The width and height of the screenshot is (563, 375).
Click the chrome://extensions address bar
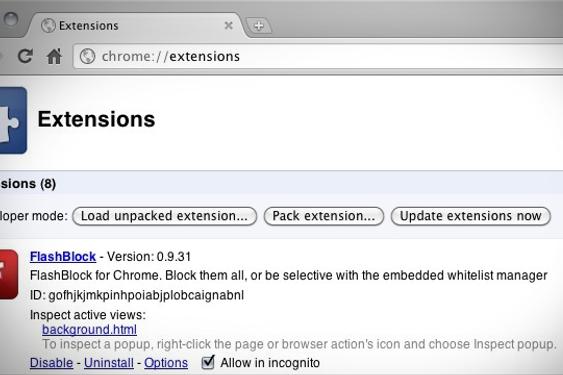click(318, 56)
